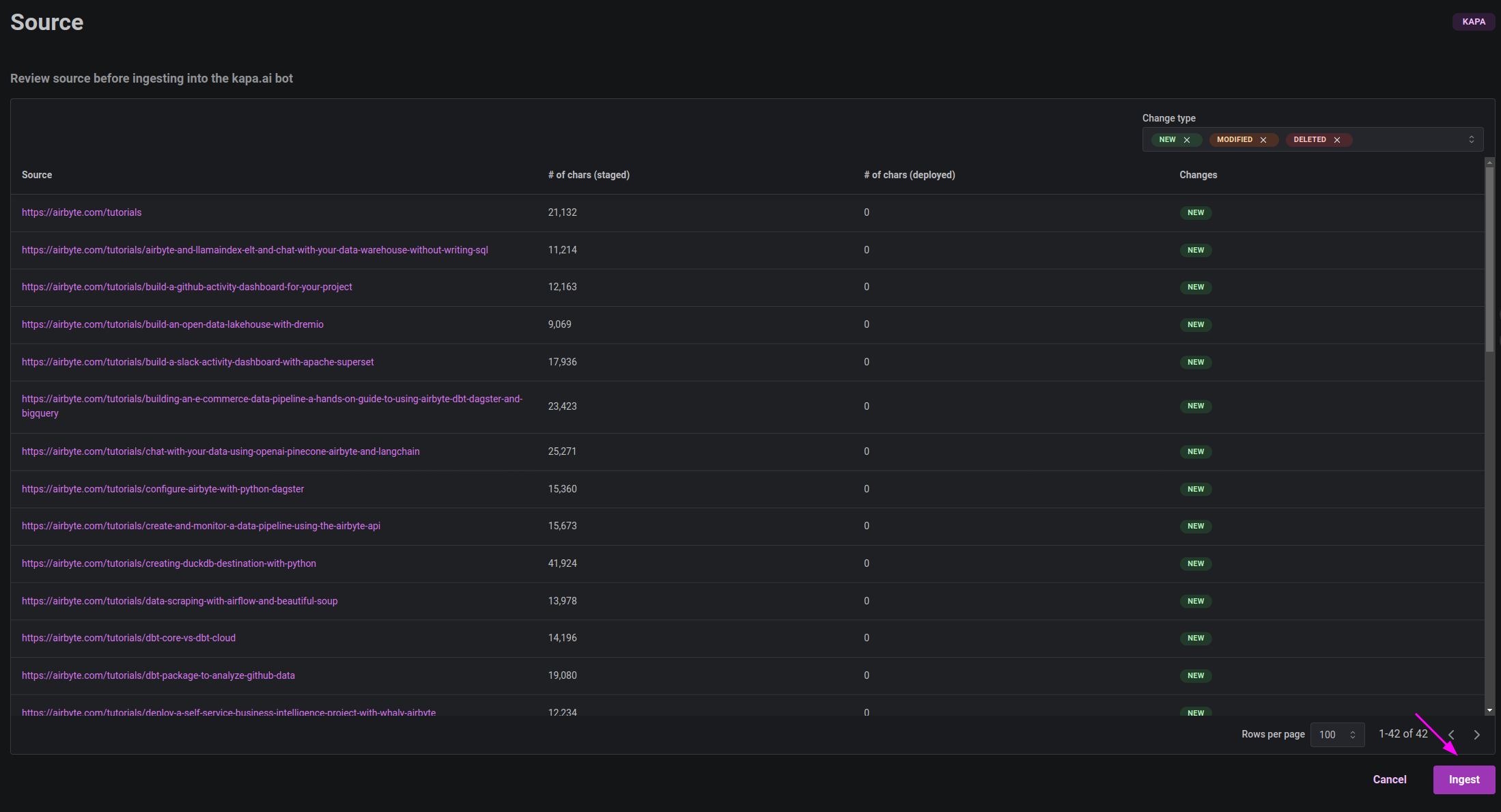1501x812 pixels.
Task: Click the 1-42 of 42 pagination text
Action: click(x=1403, y=734)
